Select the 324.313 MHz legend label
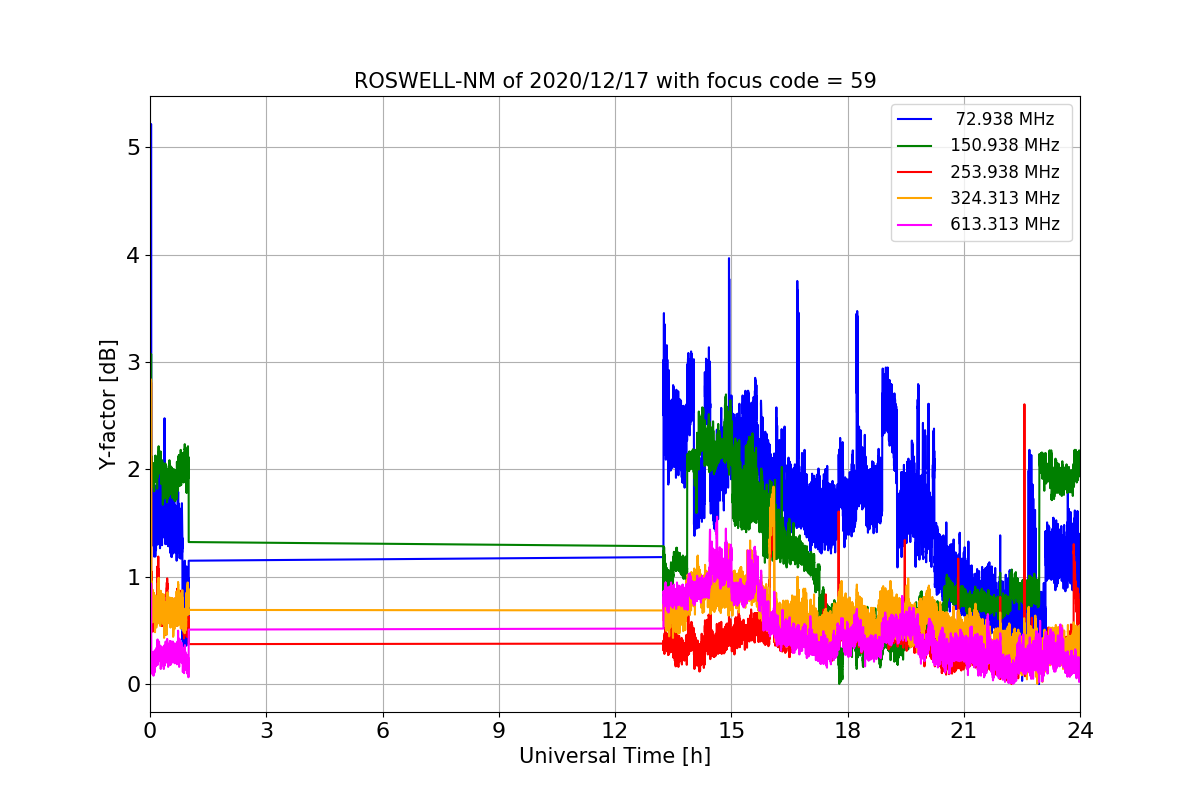1200x800 pixels. 1005,198
